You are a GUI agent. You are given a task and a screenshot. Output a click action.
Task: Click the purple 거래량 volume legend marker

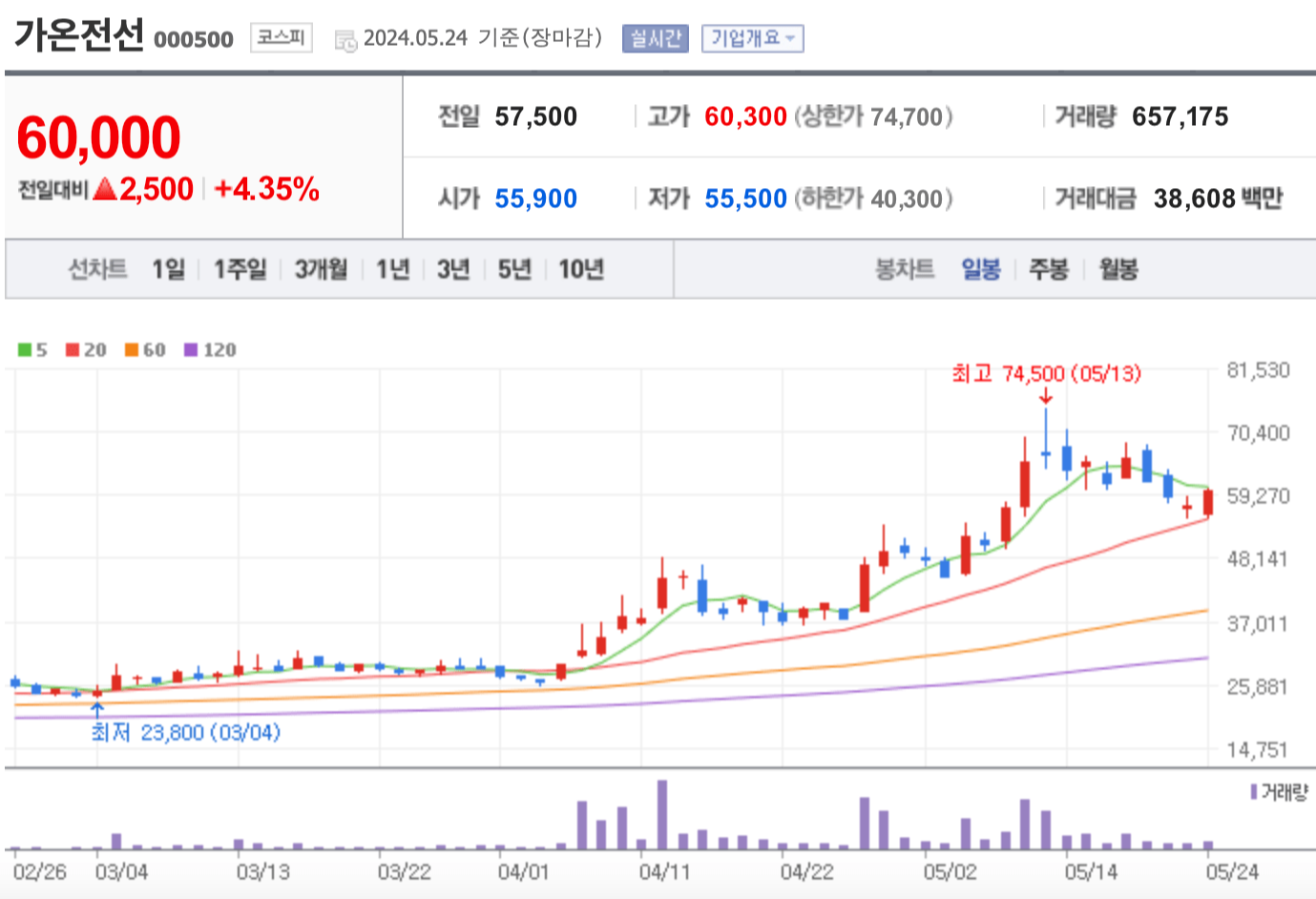point(1254,792)
